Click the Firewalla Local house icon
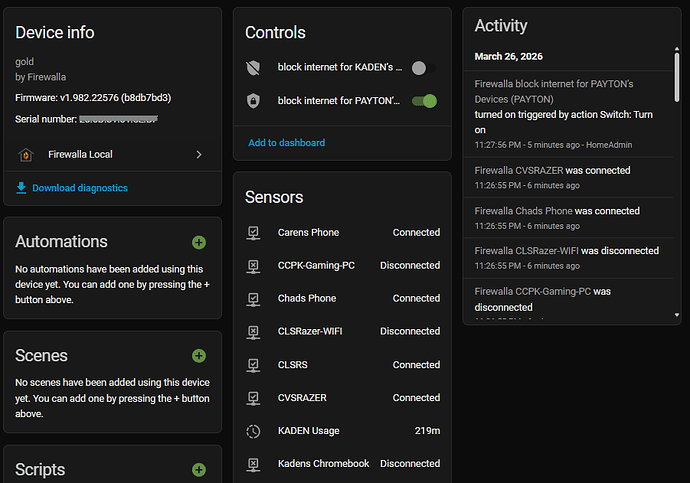Screen dimensions: 690x483 click(26, 155)
